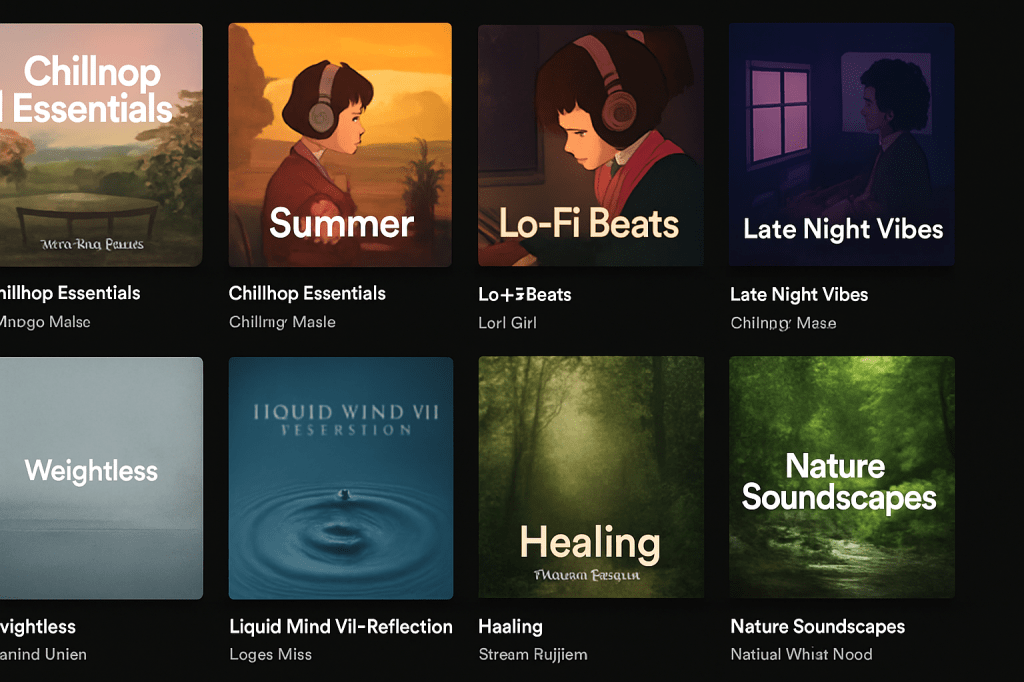This screenshot has height=682, width=1024.
Task: Click the Healing forest cover artwork
Action: [590, 477]
